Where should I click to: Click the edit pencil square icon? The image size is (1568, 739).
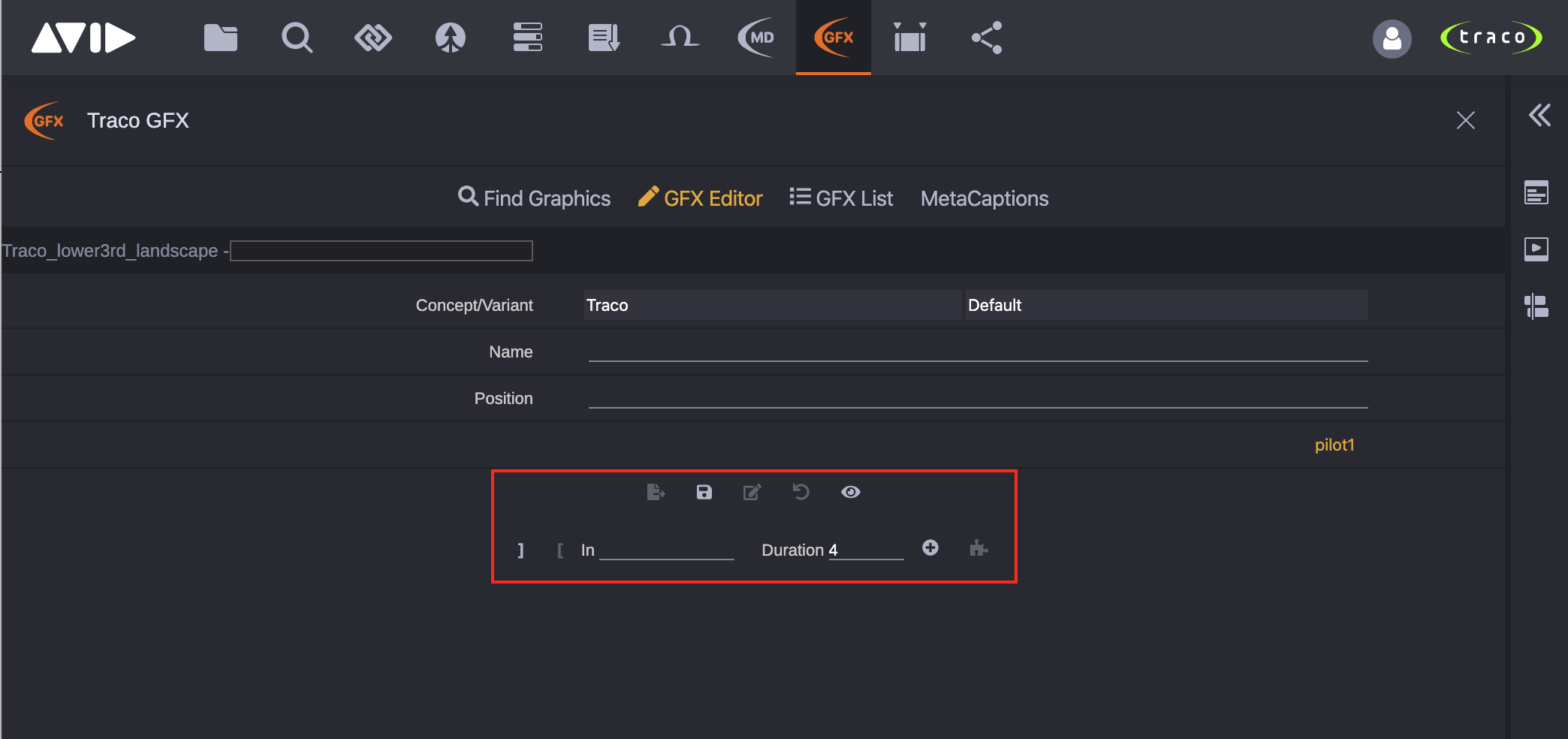[x=752, y=492]
